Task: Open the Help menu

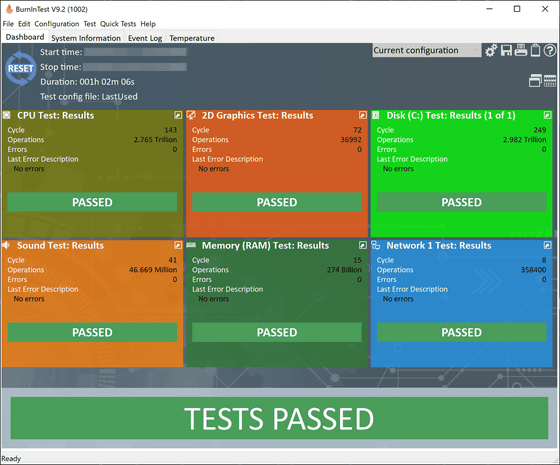Action: pos(148,24)
